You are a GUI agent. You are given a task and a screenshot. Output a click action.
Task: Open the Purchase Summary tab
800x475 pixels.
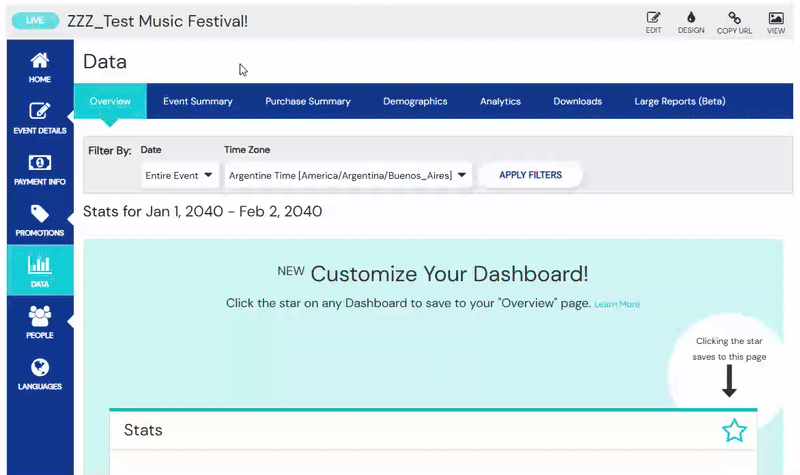pos(308,101)
